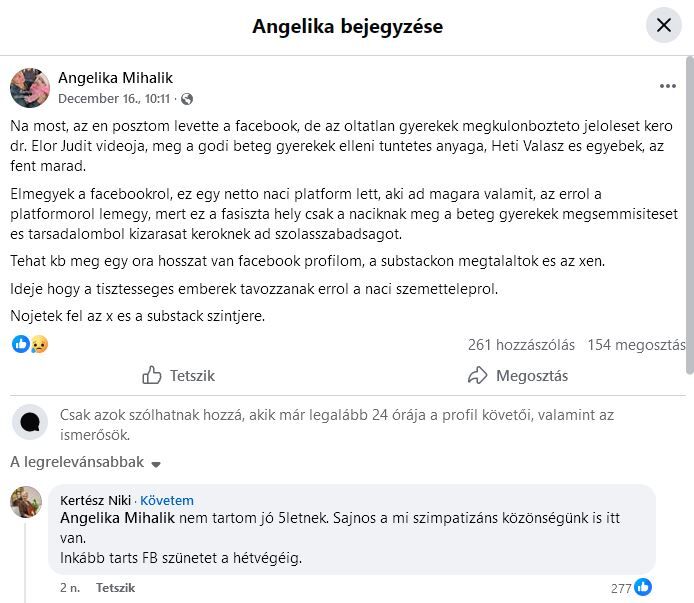Open Kertész Niki commenter name
Screen dimensions: 694x603
pos(96,500)
